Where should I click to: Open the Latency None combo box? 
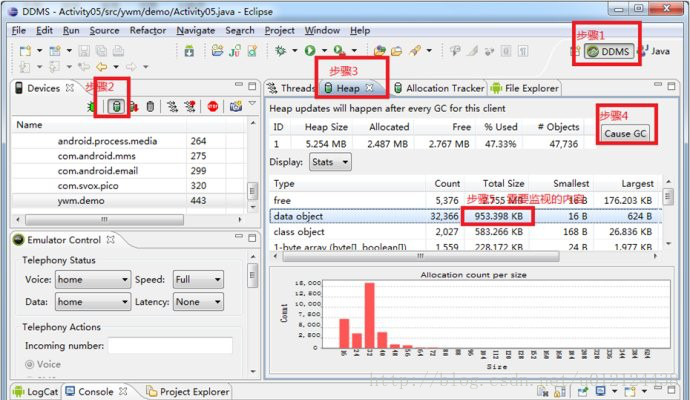click(198, 302)
